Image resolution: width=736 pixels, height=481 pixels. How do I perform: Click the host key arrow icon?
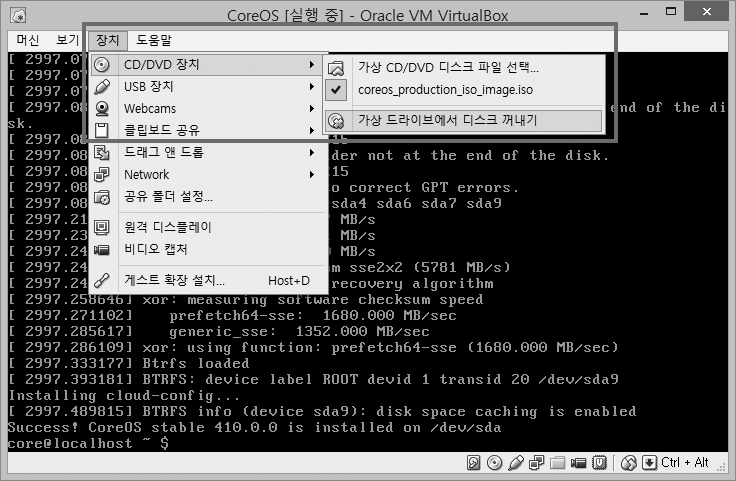click(649, 463)
